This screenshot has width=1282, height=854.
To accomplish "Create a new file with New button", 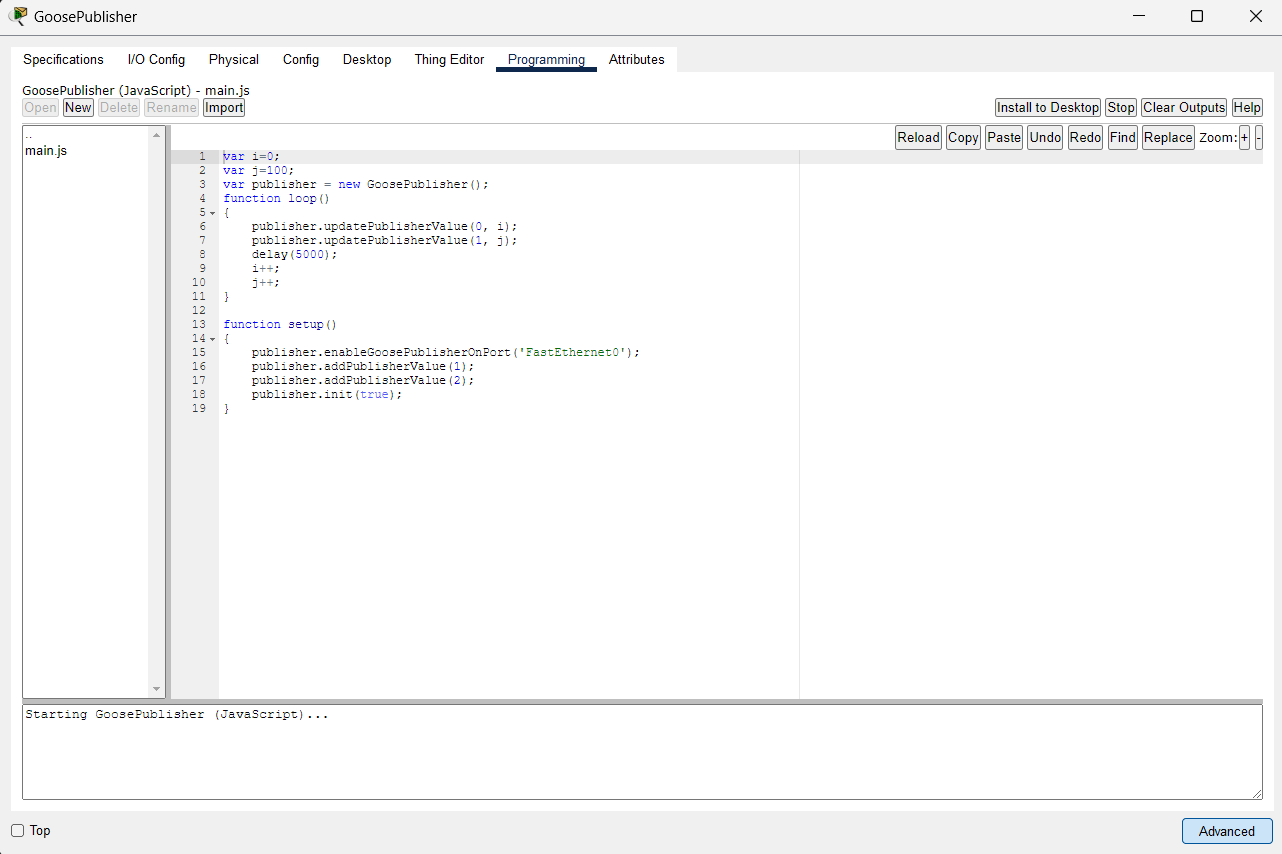I will click(x=78, y=108).
